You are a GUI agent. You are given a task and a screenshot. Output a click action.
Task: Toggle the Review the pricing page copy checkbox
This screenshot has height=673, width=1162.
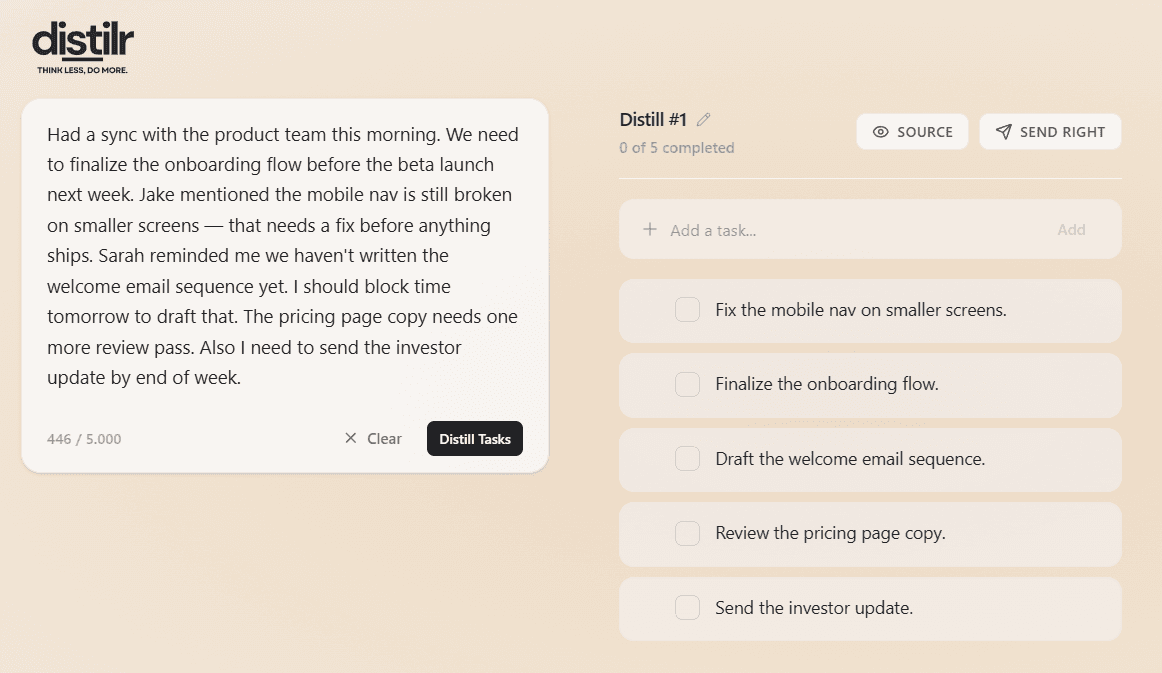point(687,533)
